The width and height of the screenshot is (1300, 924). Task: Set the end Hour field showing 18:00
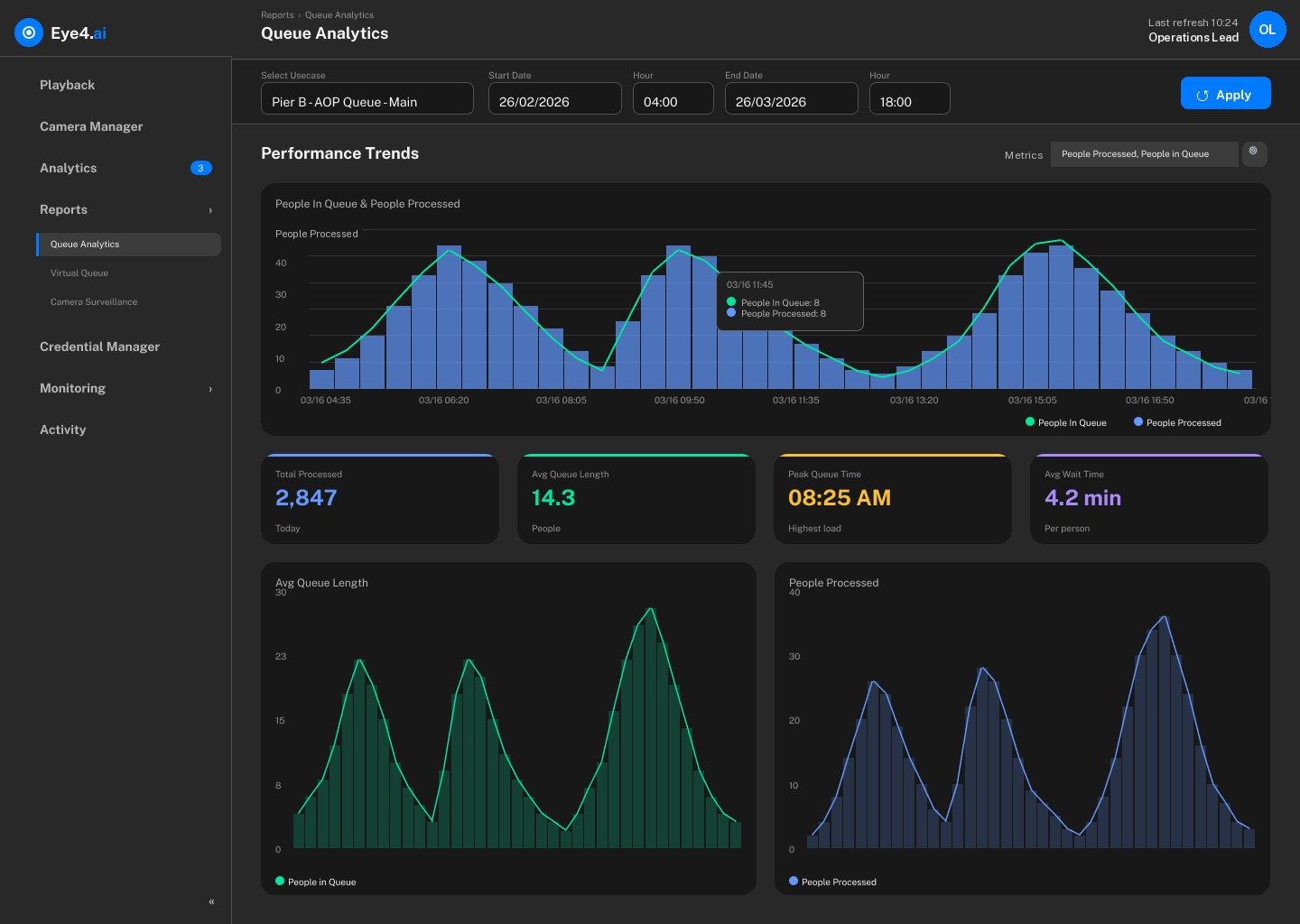click(x=909, y=98)
